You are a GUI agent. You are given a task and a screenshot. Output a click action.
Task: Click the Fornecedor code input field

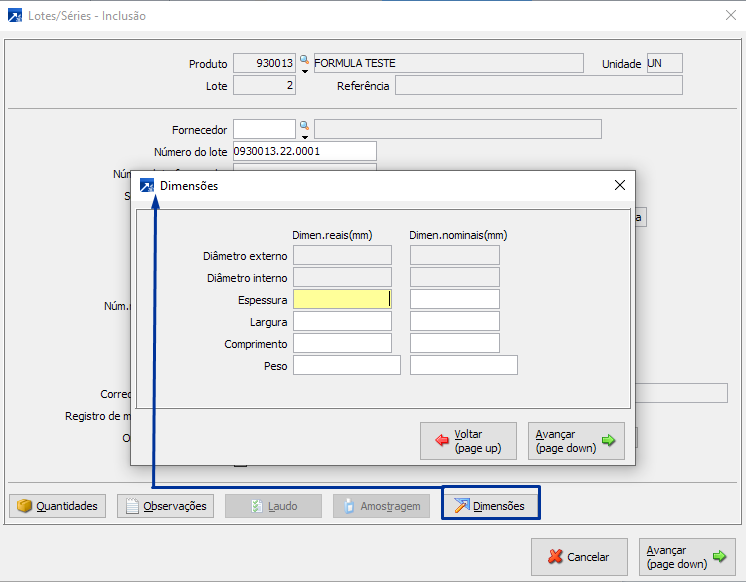coord(264,129)
